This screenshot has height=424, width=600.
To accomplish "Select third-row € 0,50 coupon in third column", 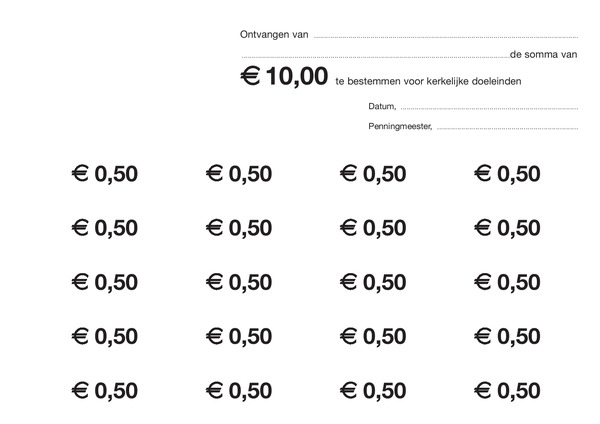I will tap(373, 282).
